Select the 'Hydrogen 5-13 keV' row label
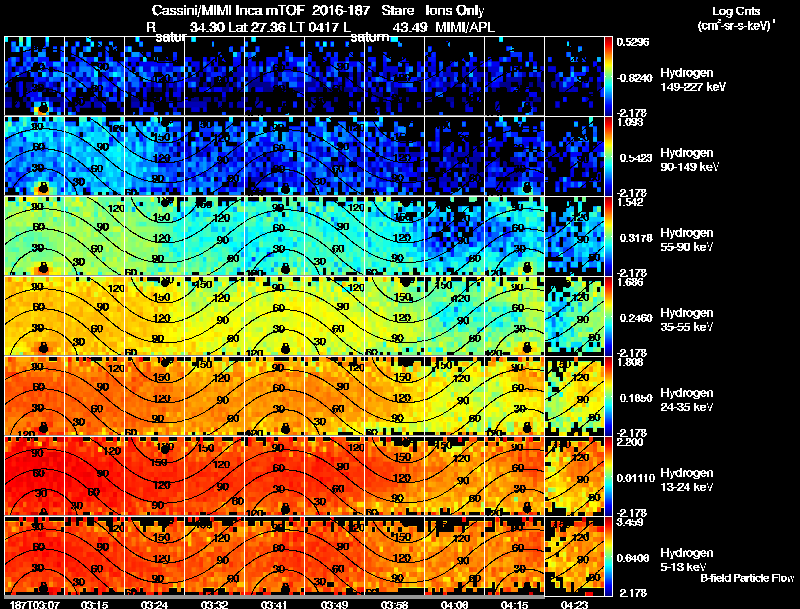This screenshot has height=609, width=800. coord(687,560)
